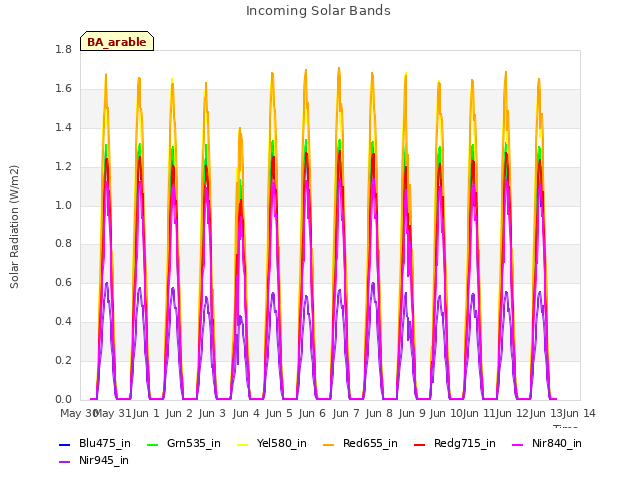The width and height of the screenshot is (640, 480).
Task: Click the Yel580_in legend color marker
Action: (242, 444)
